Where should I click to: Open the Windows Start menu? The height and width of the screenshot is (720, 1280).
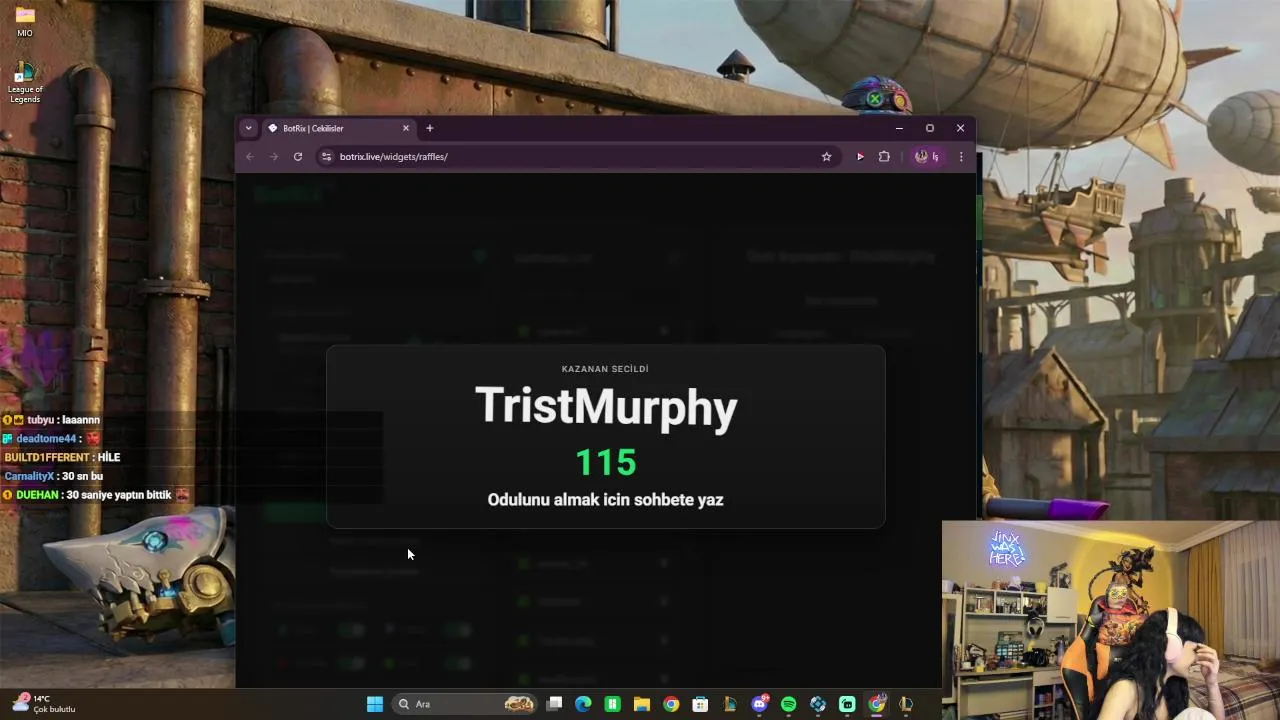point(375,704)
